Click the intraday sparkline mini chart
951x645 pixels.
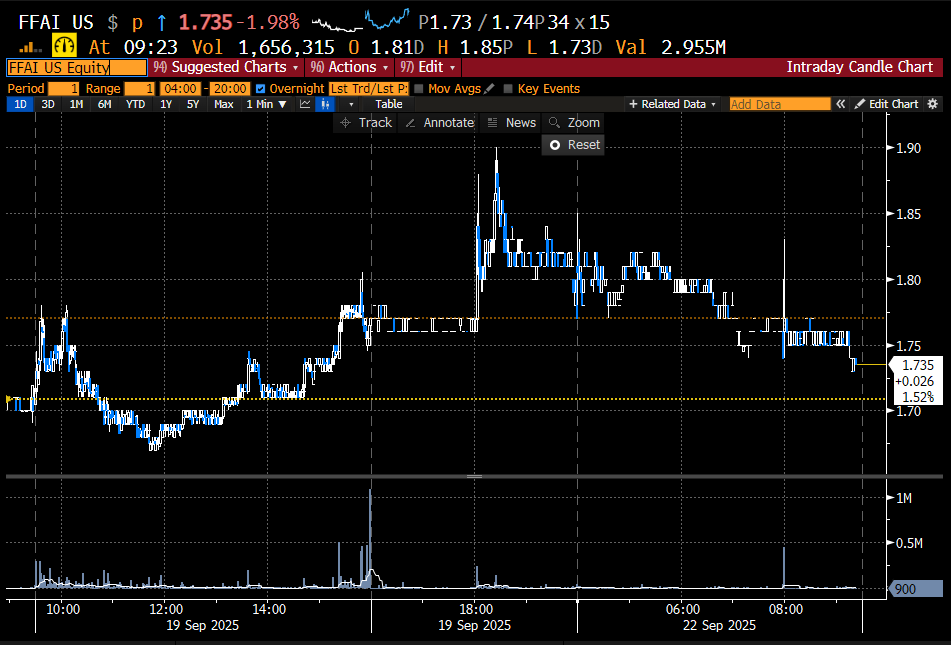tap(360, 21)
